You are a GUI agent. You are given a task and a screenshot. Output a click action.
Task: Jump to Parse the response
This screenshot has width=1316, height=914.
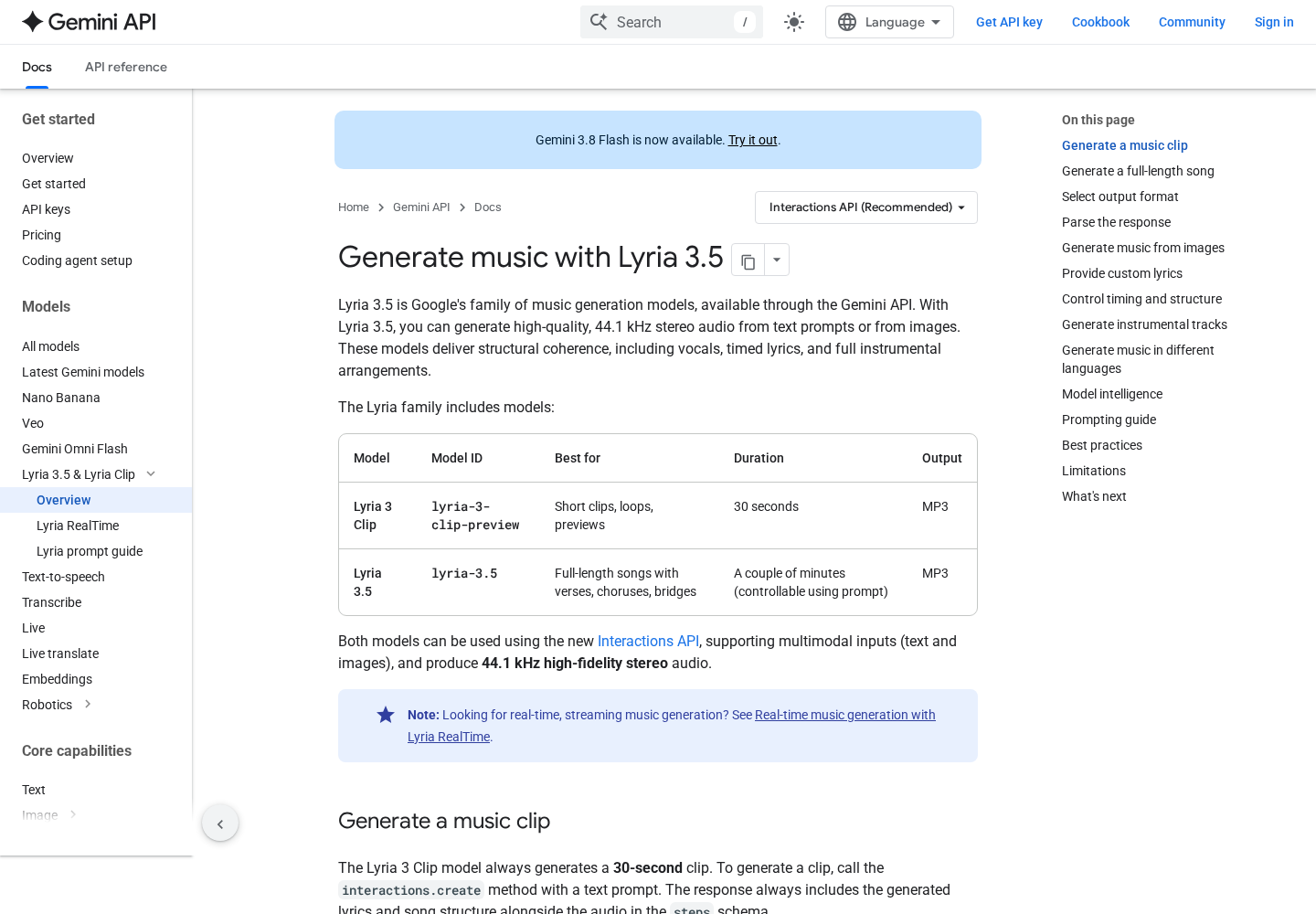click(x=1116, y=222)
